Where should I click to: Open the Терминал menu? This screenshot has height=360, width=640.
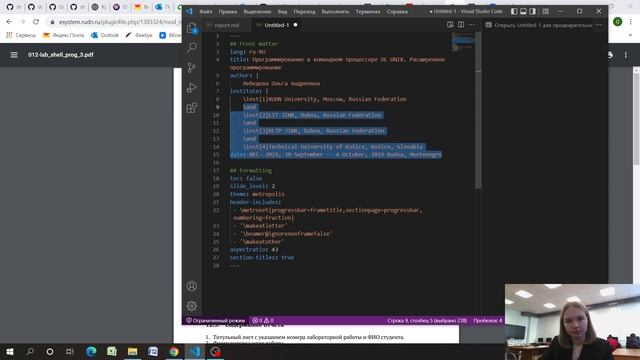click(x=368, y=11)
